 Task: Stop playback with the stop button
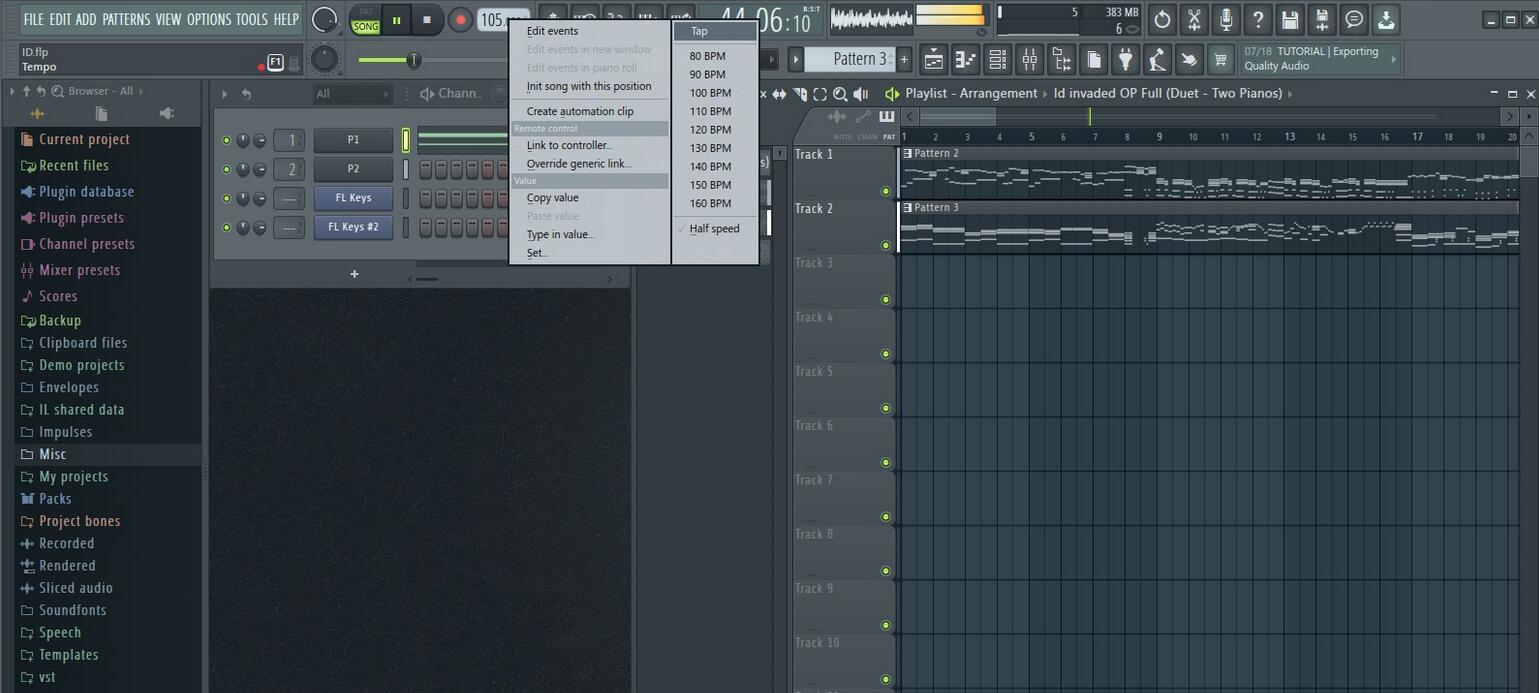click(427, 19)
